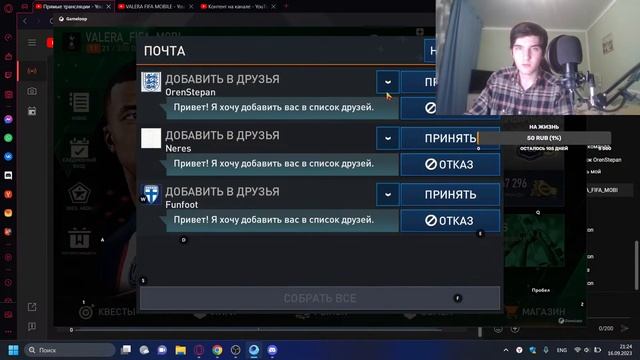
Task: Switch to the Контент на канале tab
Action: (236, 7)
